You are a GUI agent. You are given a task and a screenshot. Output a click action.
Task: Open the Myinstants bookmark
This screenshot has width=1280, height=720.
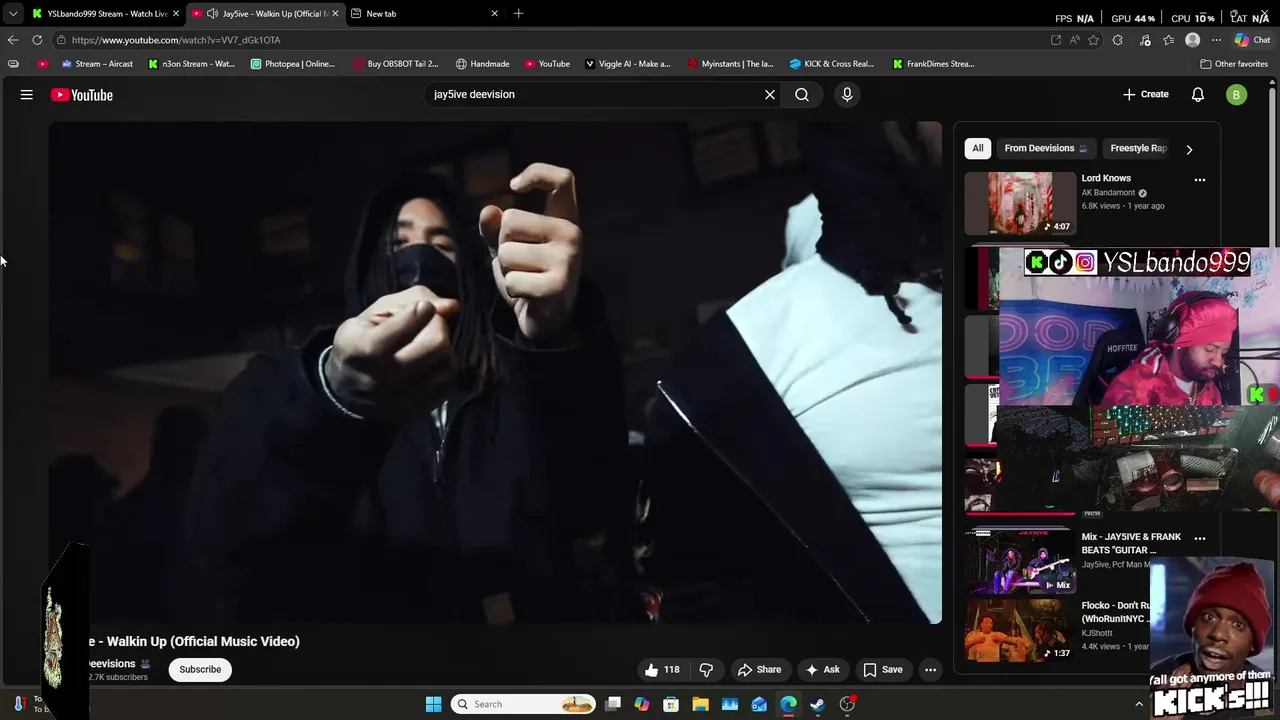point(730,64)
